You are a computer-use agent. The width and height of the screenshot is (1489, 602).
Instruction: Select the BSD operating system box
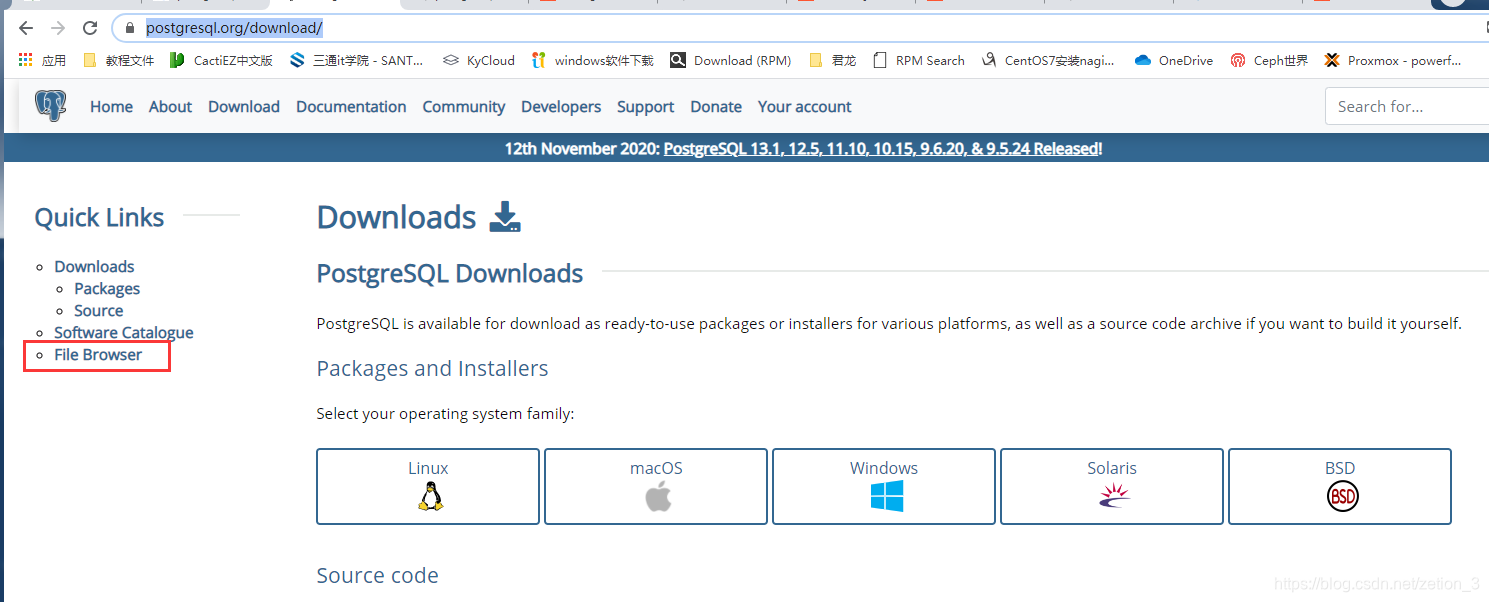pos(1340,486)
